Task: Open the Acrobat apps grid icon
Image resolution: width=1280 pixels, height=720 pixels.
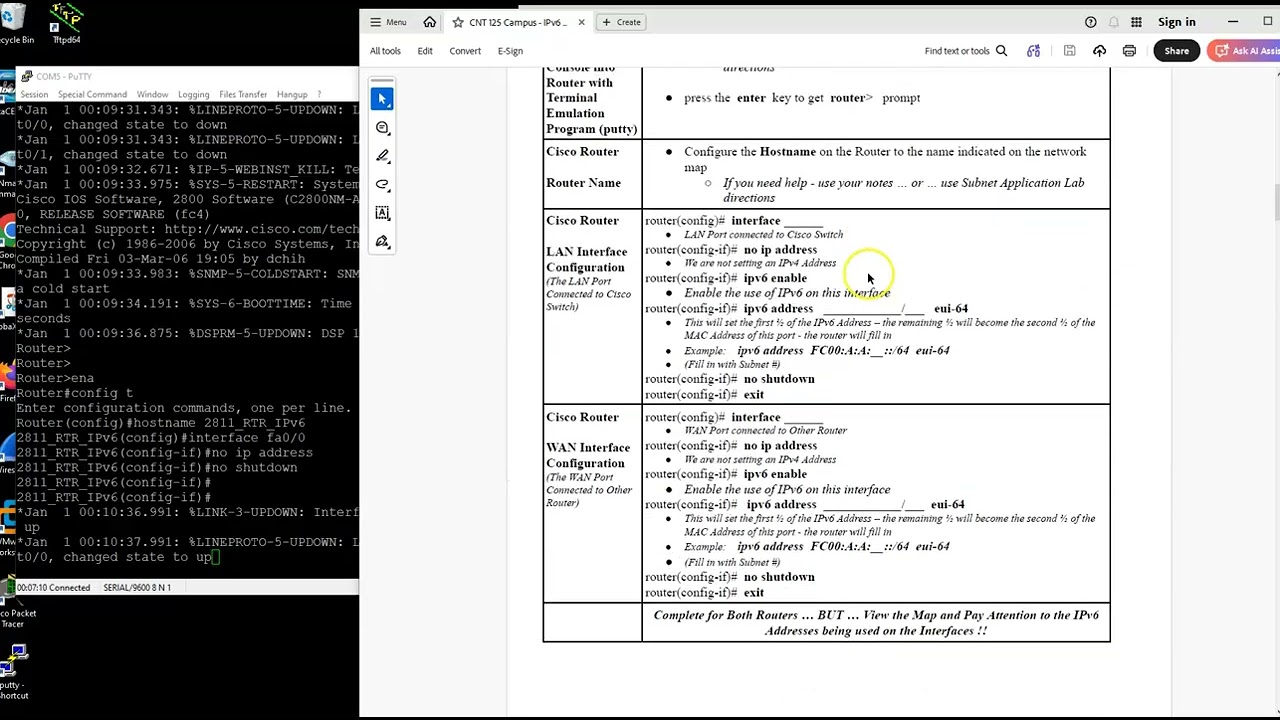Action: pyautogui.click(x=1136, y=22)
